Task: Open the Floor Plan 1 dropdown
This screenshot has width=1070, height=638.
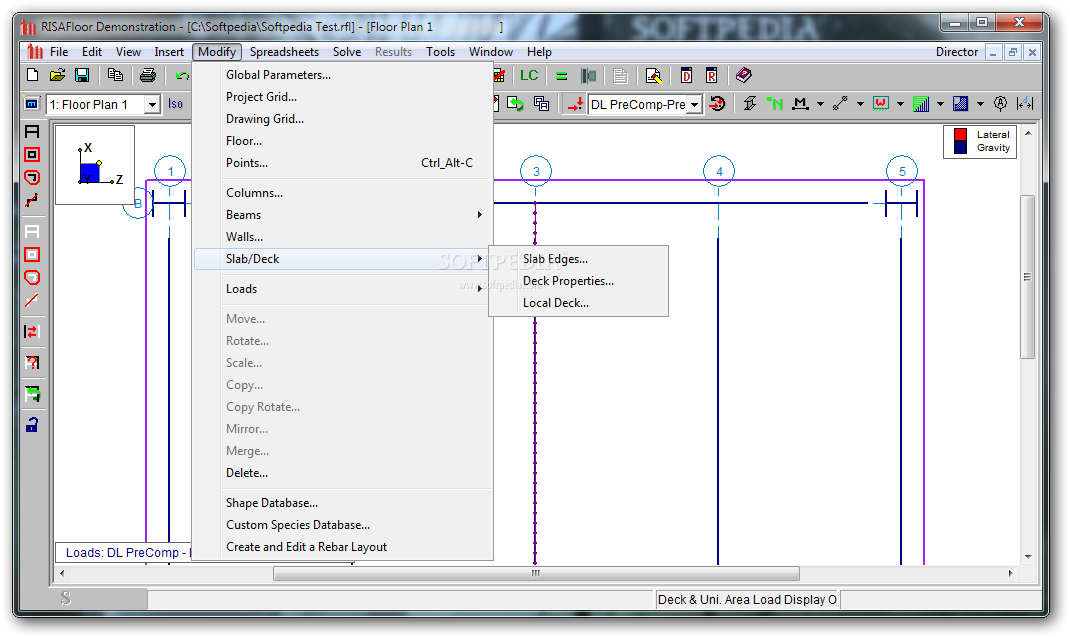Action: (x=153, y=104)
